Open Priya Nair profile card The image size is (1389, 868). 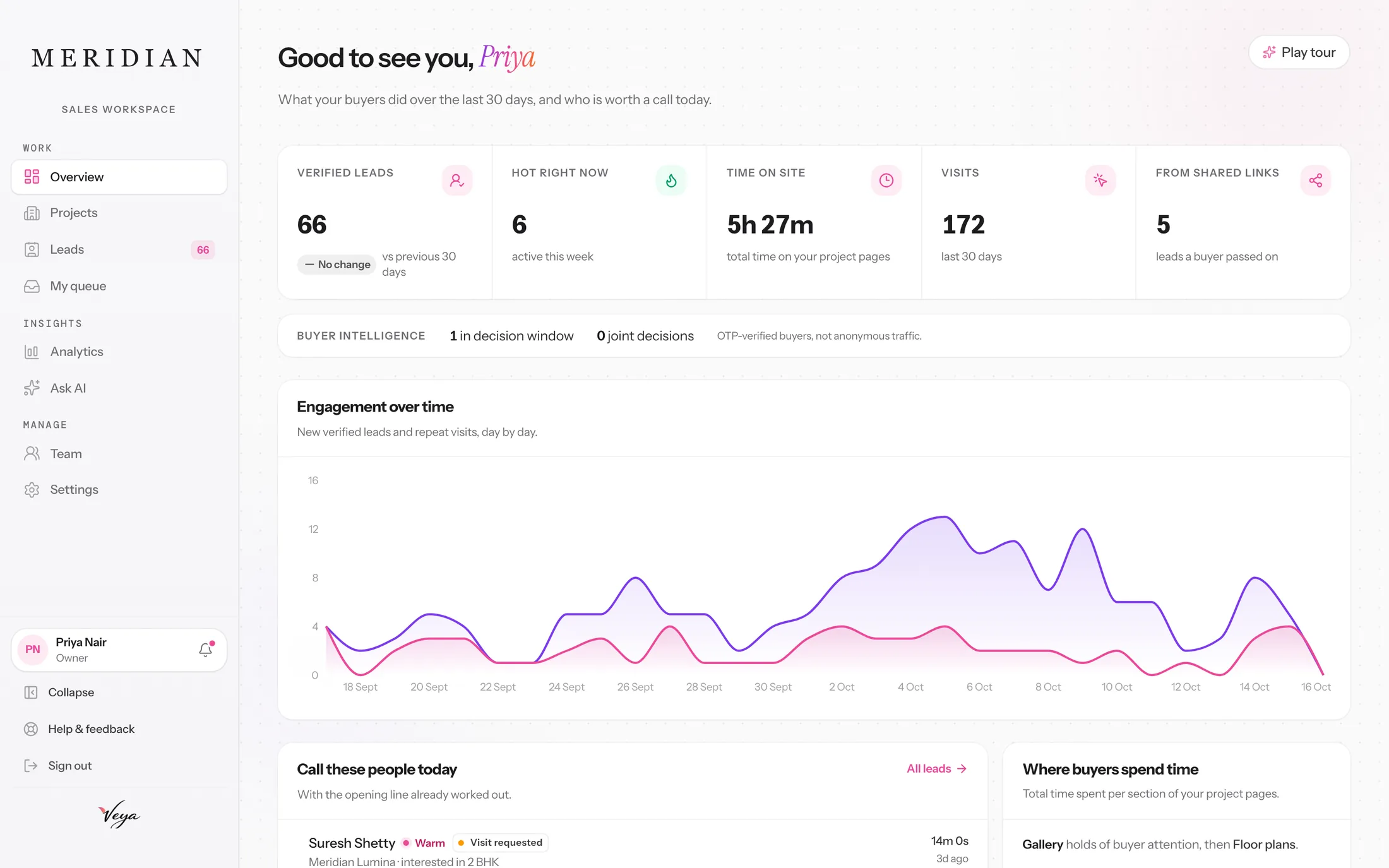pos(119,650)
